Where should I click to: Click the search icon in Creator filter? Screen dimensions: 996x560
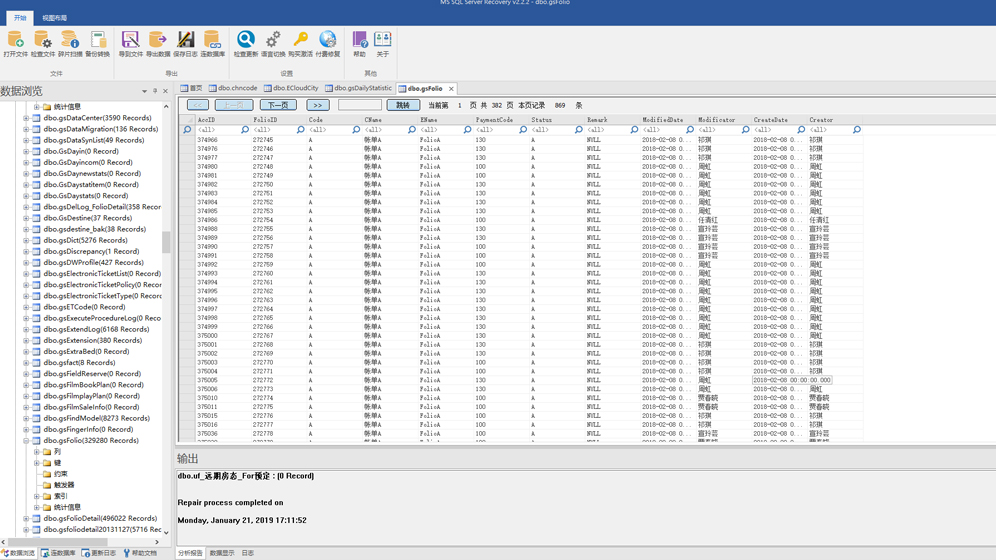point(857,130)
